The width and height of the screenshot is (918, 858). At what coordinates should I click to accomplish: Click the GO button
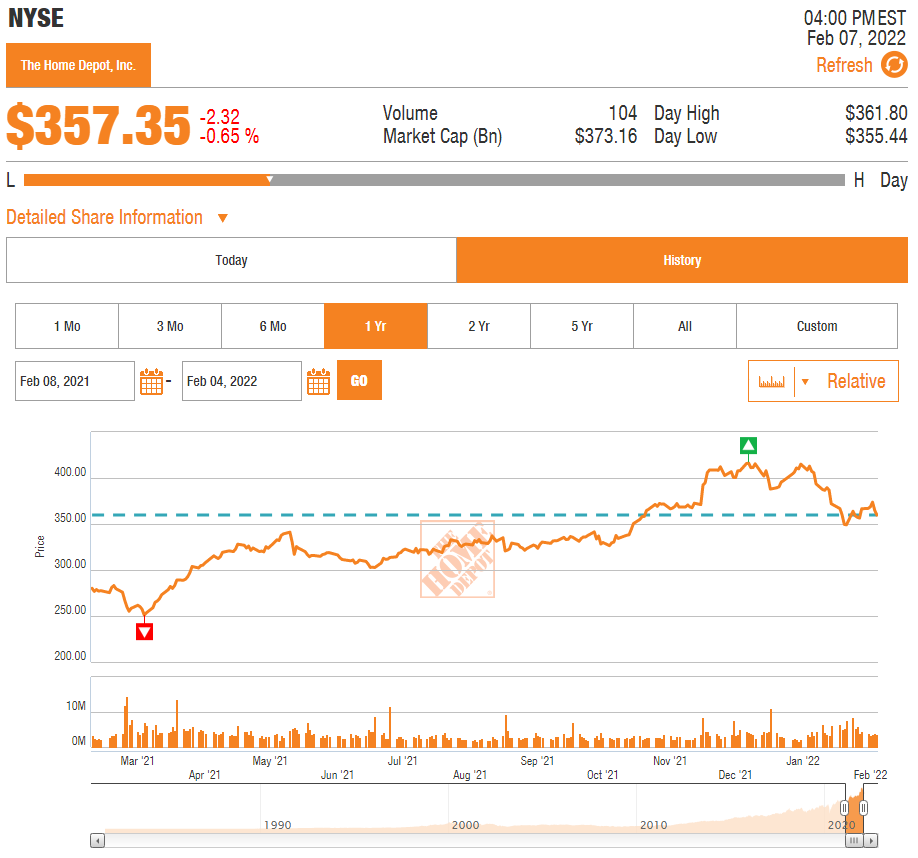pyautogui.click(x=359, y=380)
